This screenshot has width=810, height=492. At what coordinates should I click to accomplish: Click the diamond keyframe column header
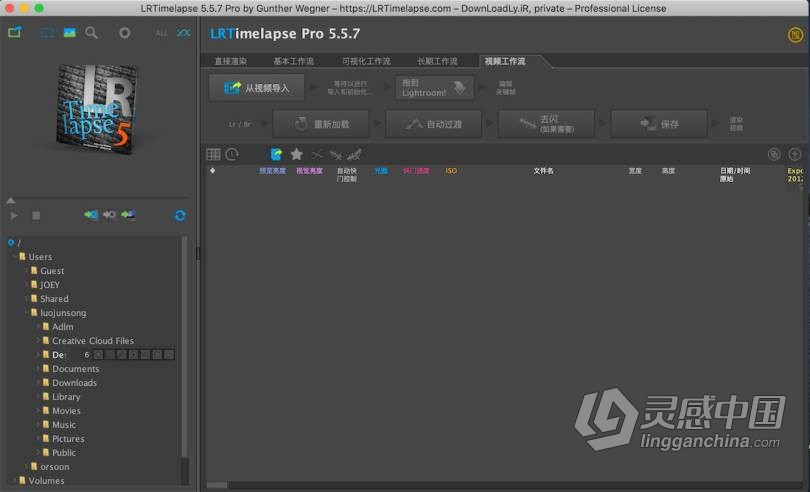pyautogui.click(x=212, y=171)
